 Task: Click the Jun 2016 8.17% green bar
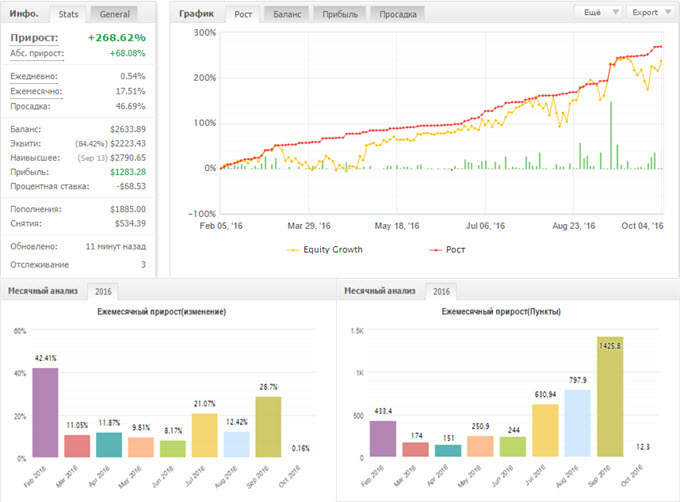point(173,449)
